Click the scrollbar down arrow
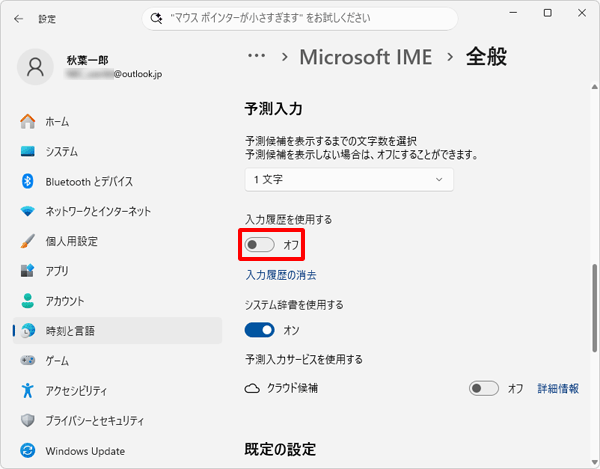 click(594, 462)
